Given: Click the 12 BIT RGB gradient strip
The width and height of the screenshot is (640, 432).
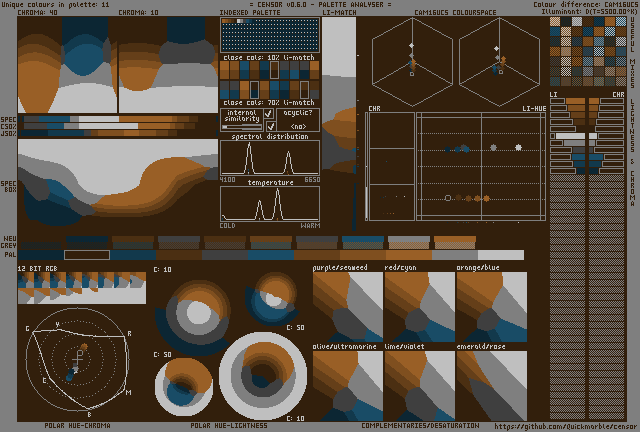Looking at the screenshot, I should [82, 287].
